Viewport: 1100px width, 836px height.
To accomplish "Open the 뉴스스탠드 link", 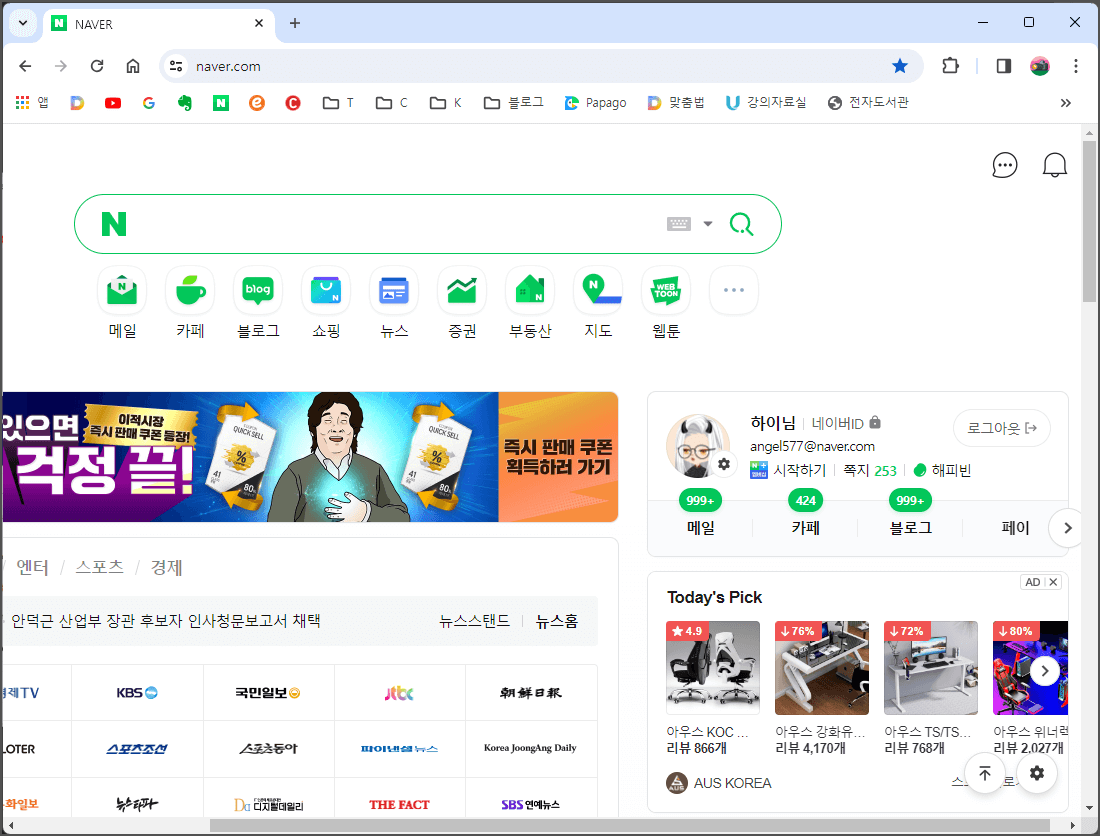I will (475, 620).
